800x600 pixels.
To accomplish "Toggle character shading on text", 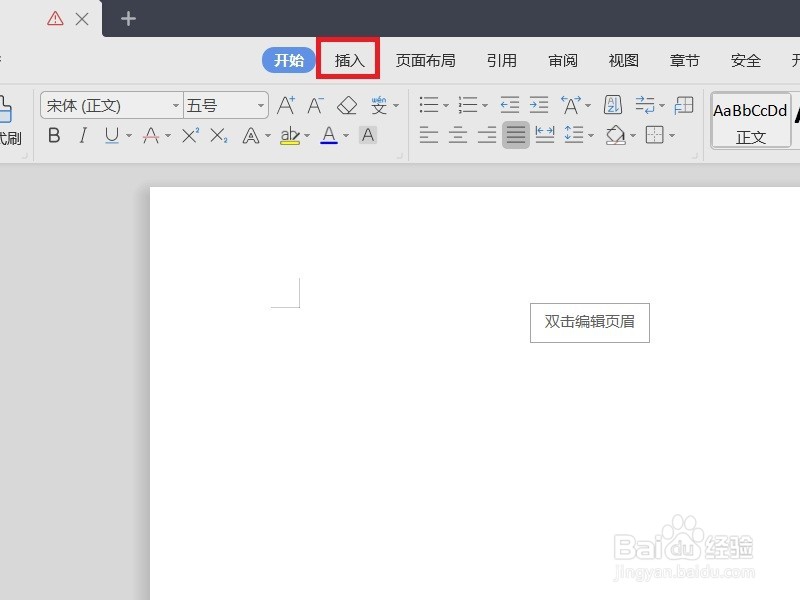I will pos(368,136).
